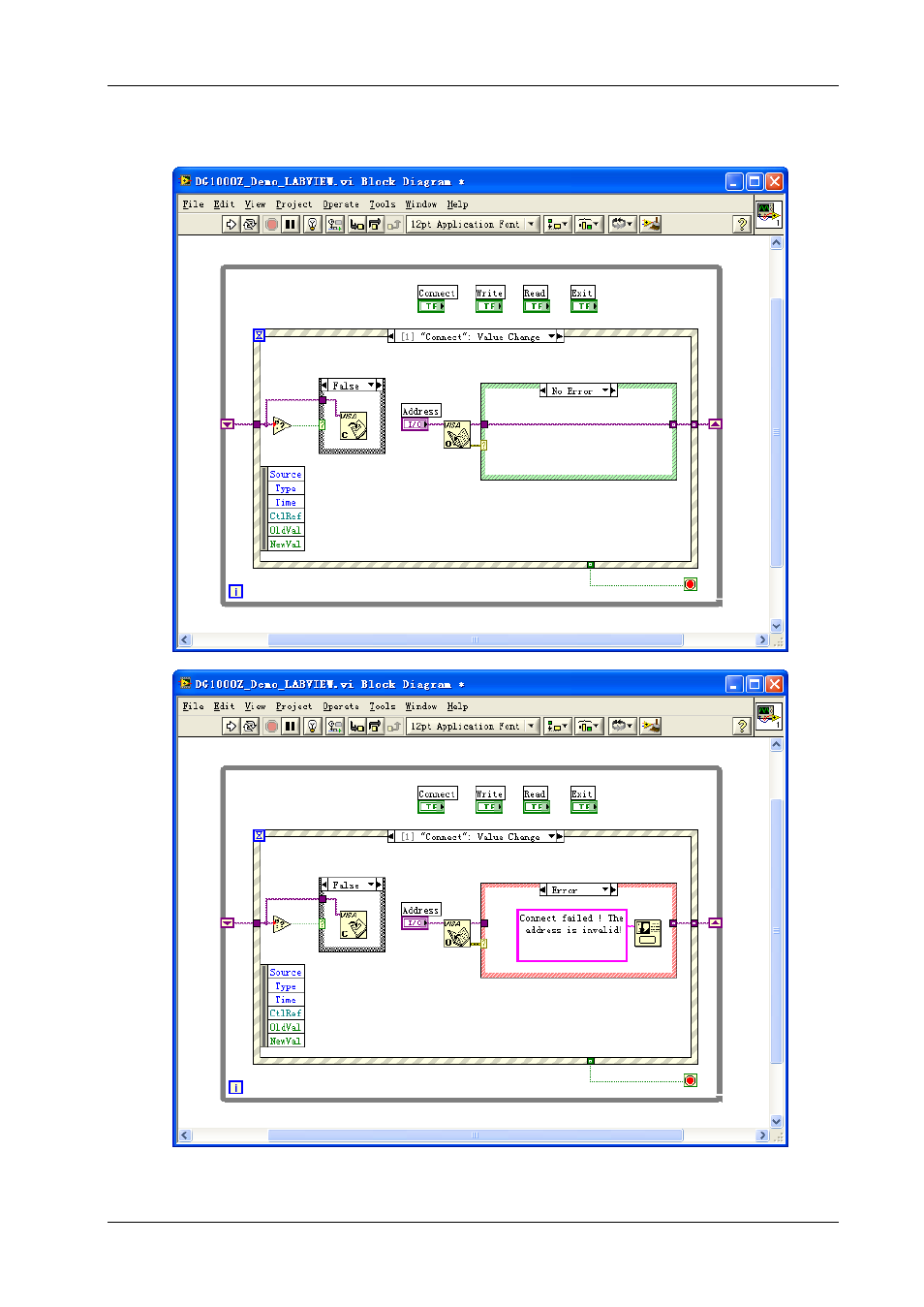Viewport: 924px width, 1307px height.
Task: Select the Connect boolean terminal in the bottom window
Action: point(431,806)
